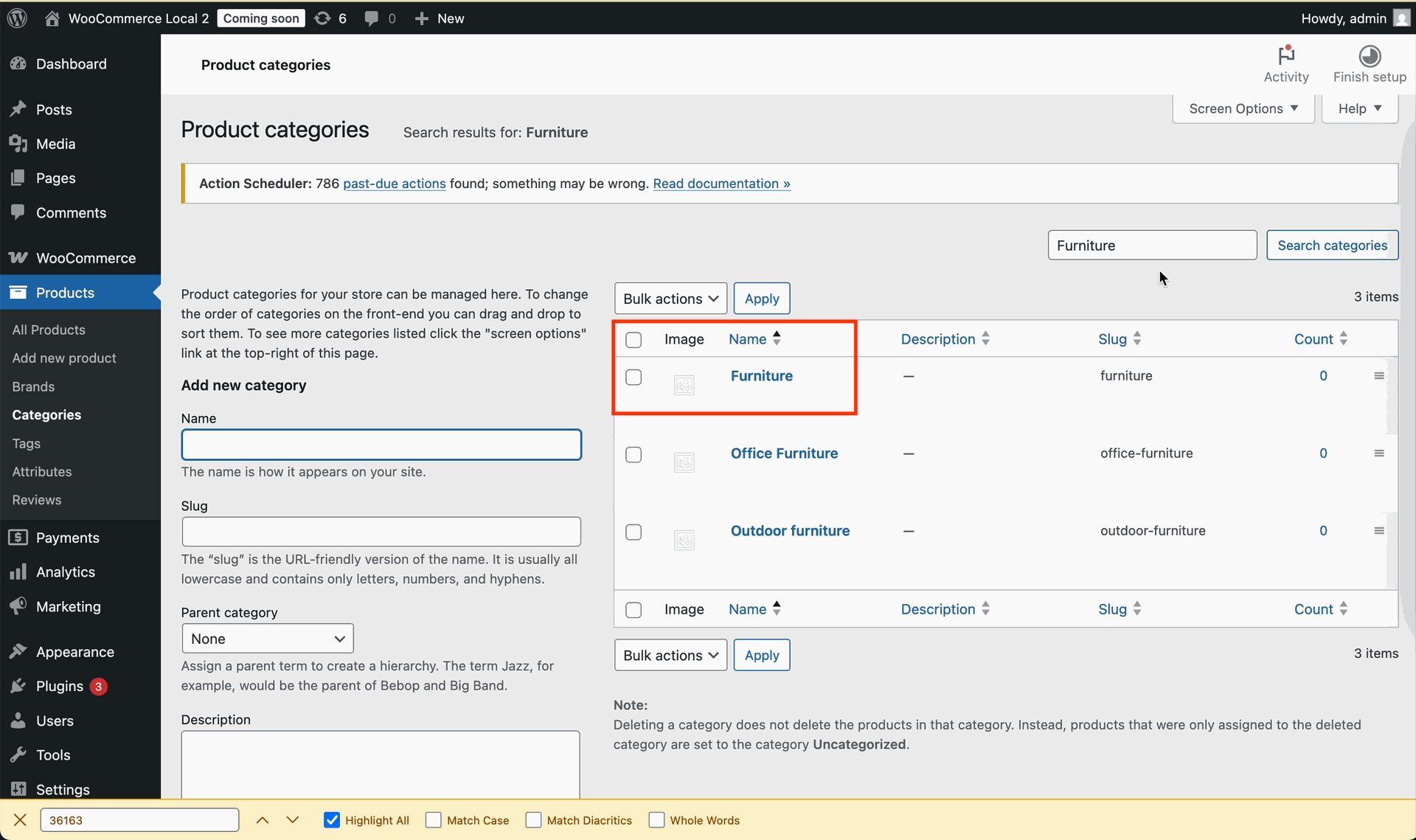Viewport: 1416px width, 840px height.
Task: Tick the select-all checkbox in the table footer
Action: pos(634,610)
